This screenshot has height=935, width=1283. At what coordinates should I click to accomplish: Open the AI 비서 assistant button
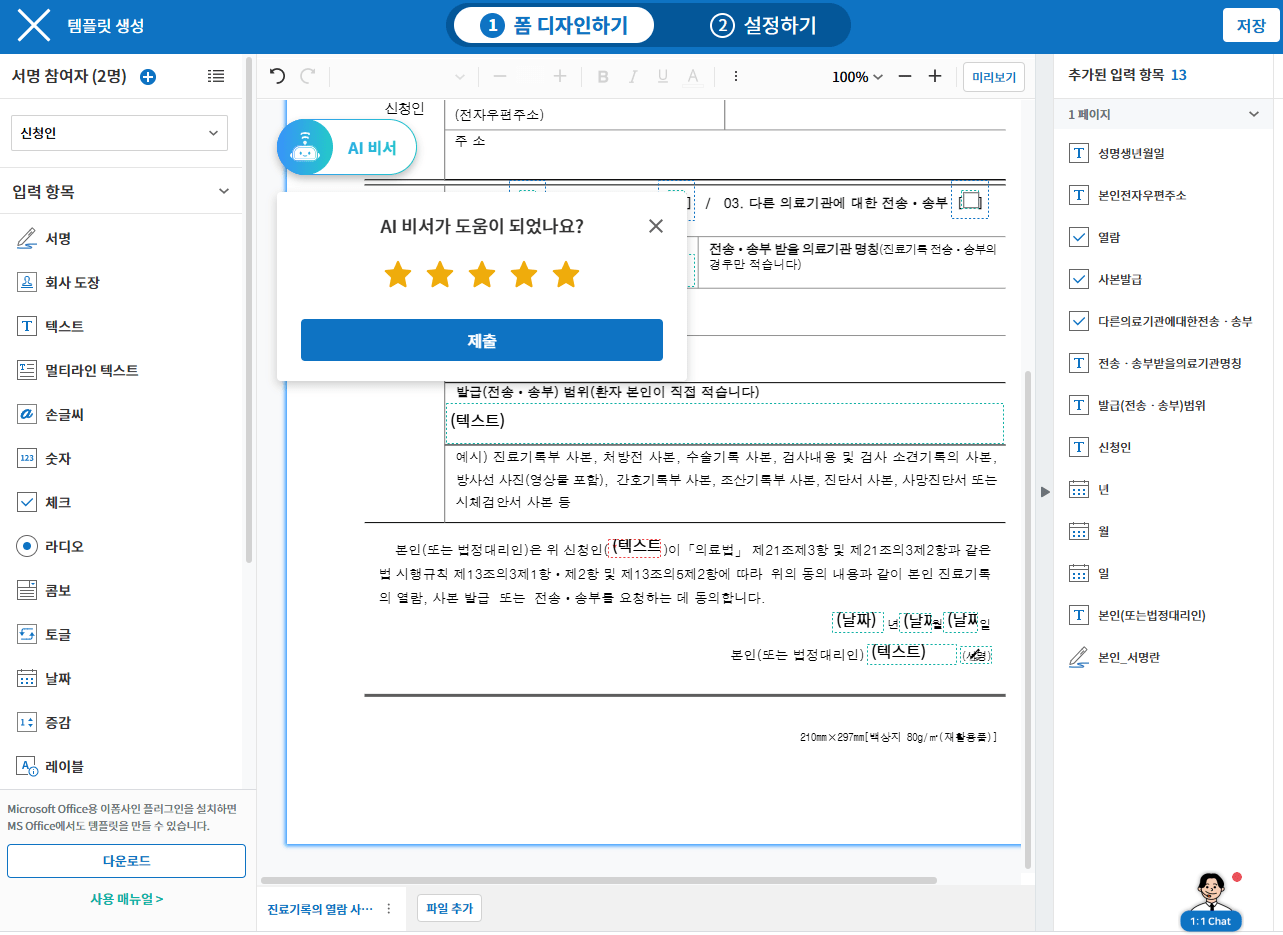coord(347,148)
